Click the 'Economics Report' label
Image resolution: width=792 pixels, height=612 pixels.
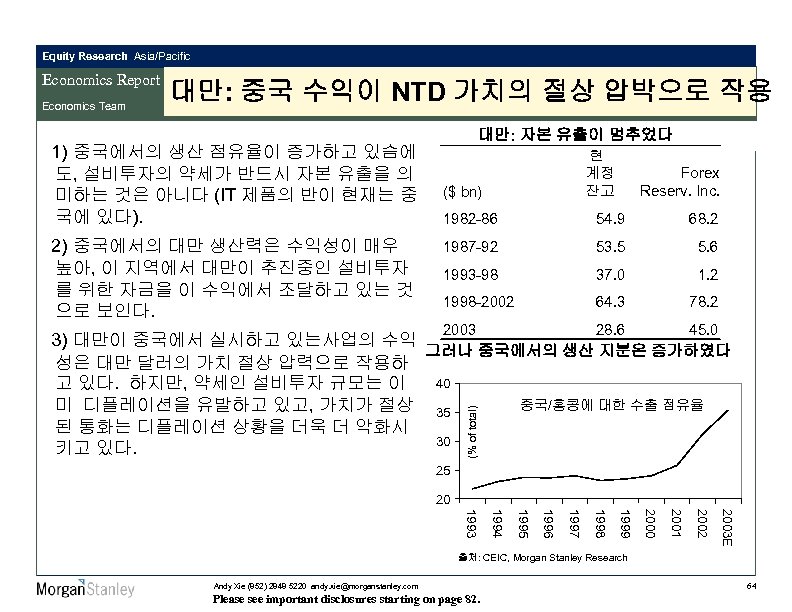pyautogui.click(x=101, y=80)
